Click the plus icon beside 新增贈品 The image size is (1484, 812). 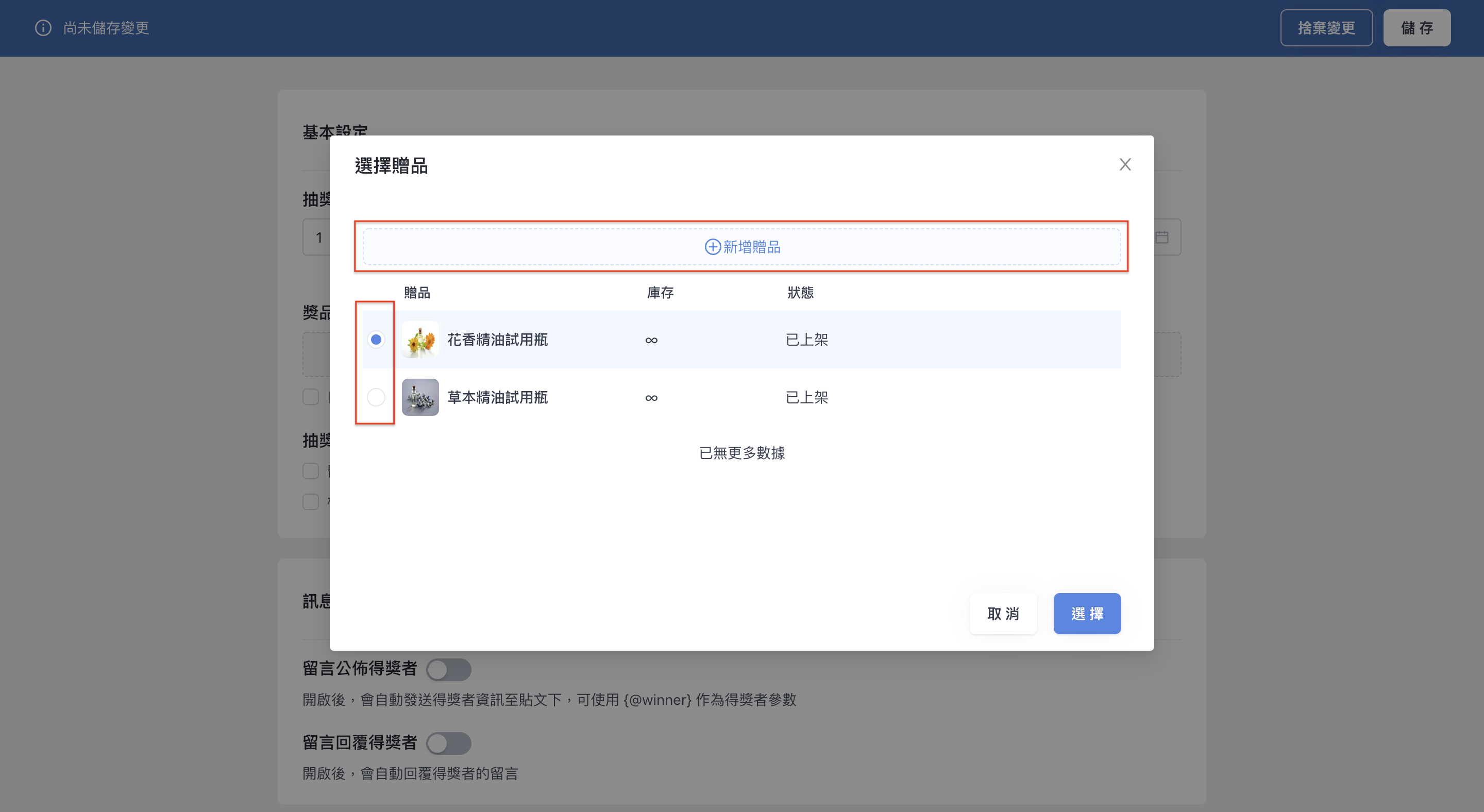tap(713, 247)
